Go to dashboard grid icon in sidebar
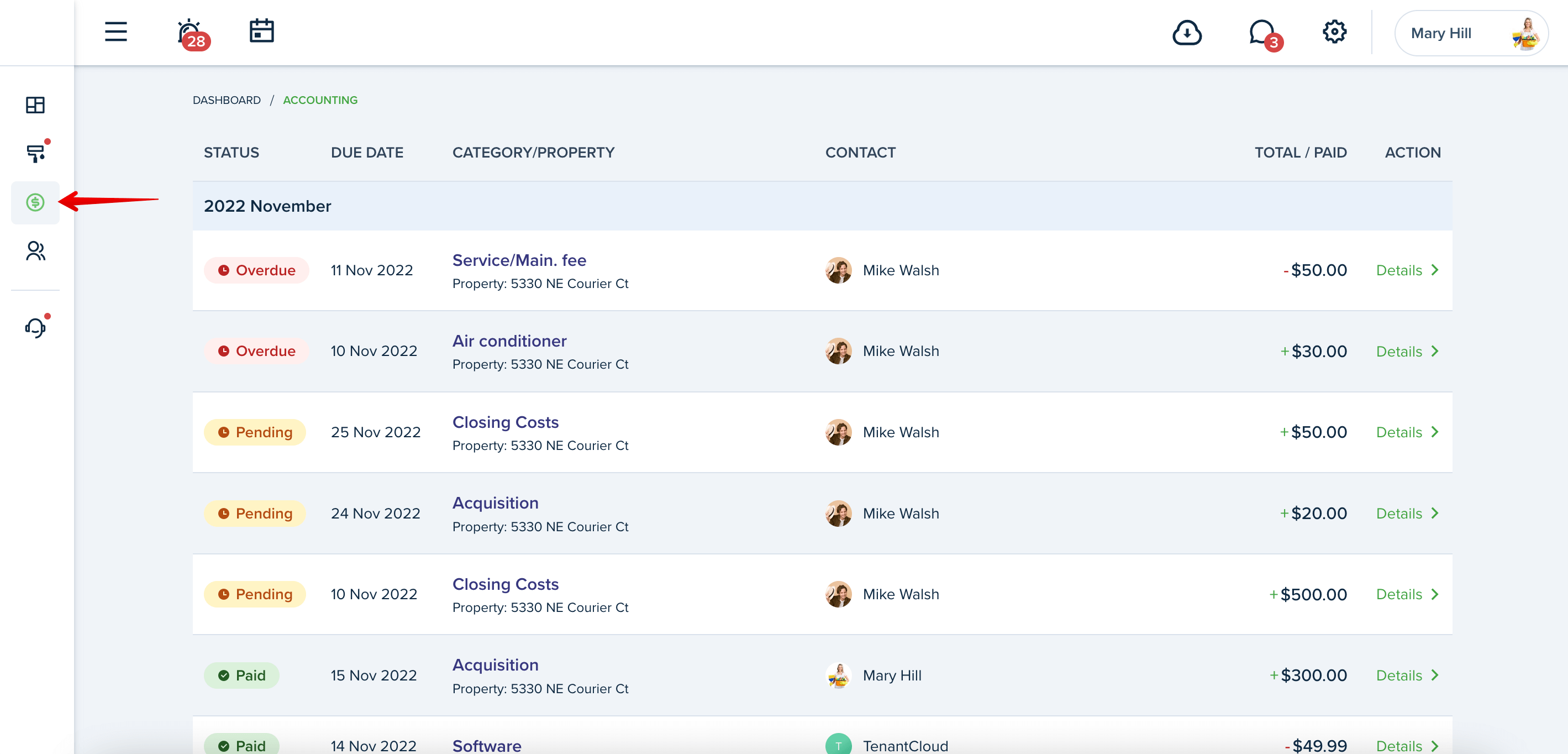This screenshot has height=754, width=1568. [35, 105]
